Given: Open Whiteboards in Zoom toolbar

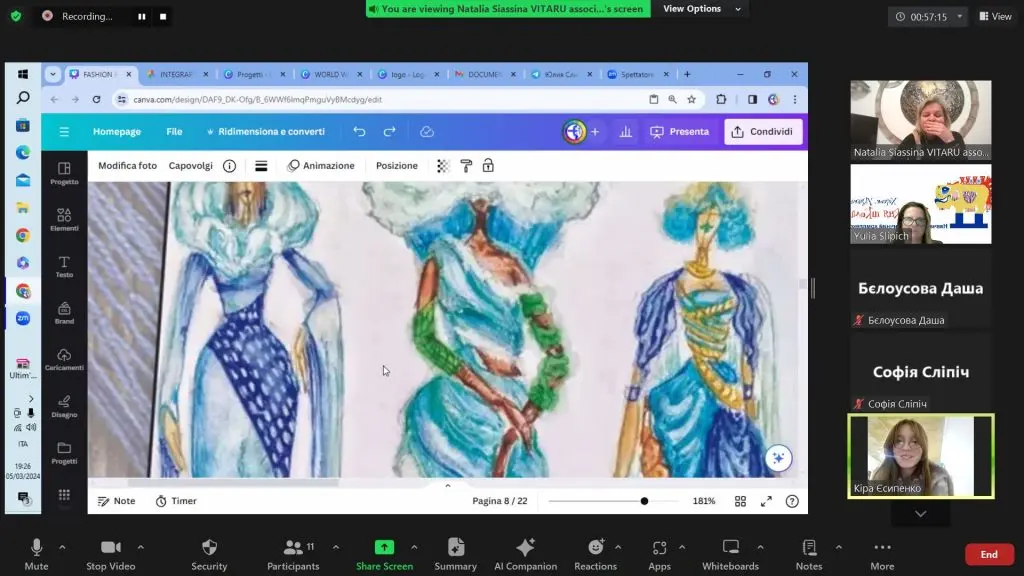Looking at the screenshot, I should (730, 548).
